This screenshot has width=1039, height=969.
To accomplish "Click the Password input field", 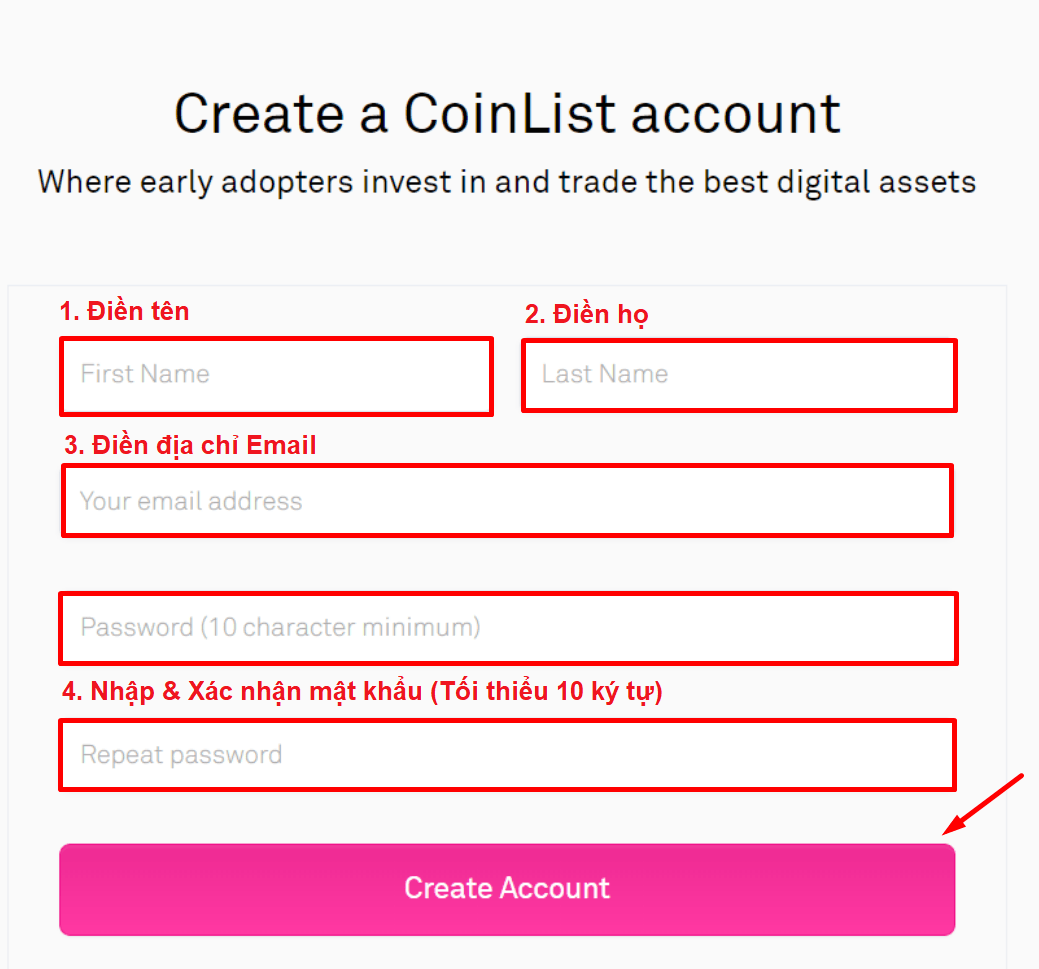I will (x=507, y=628).
